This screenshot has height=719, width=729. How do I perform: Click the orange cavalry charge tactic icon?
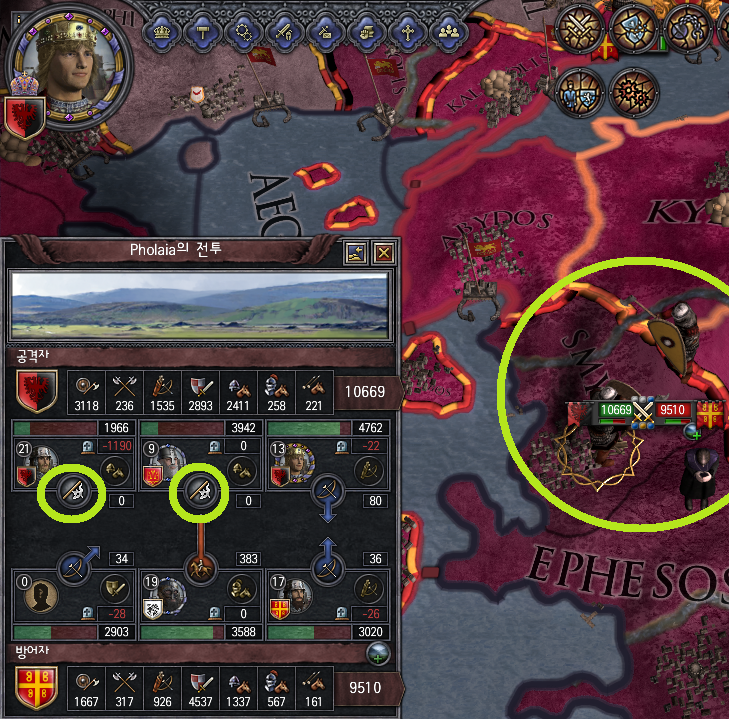201,568
